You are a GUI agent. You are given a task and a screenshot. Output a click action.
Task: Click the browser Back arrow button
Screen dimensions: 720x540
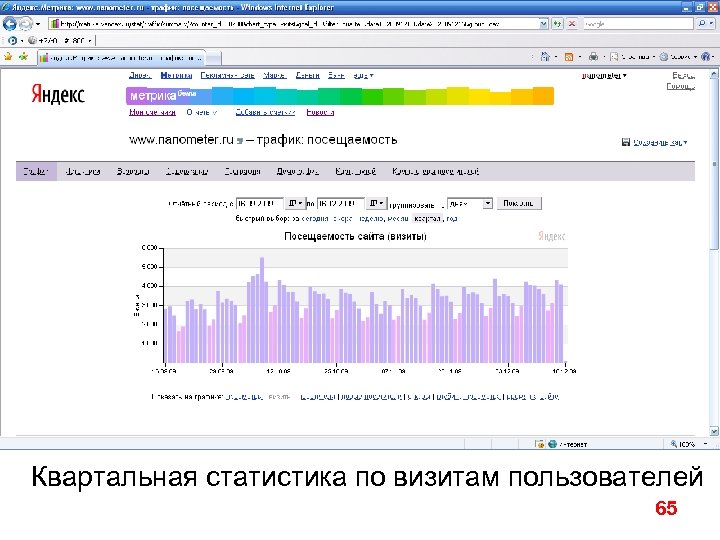(10, 23)
